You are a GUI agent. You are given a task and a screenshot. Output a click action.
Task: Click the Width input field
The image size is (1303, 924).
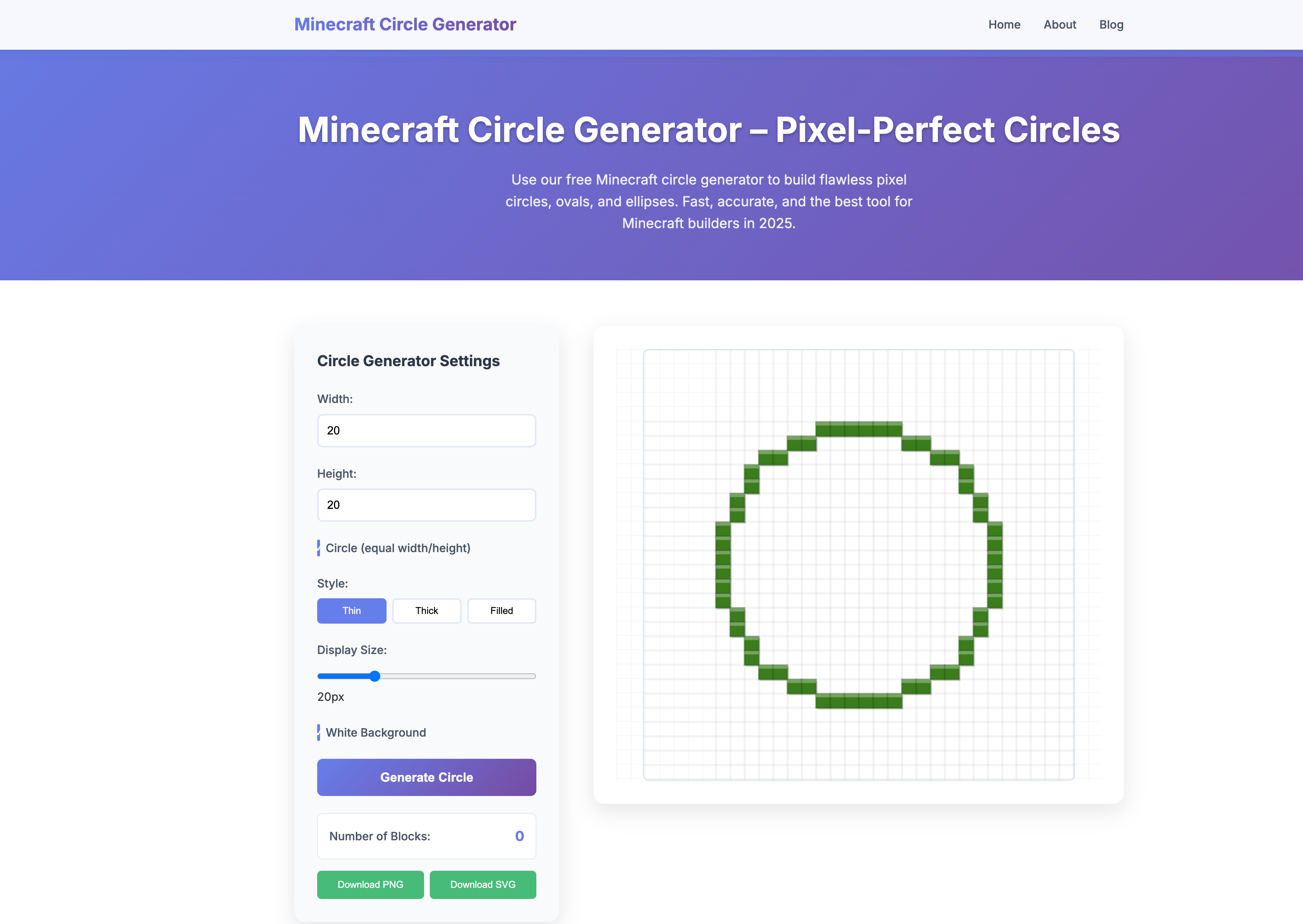coord(426,431)
